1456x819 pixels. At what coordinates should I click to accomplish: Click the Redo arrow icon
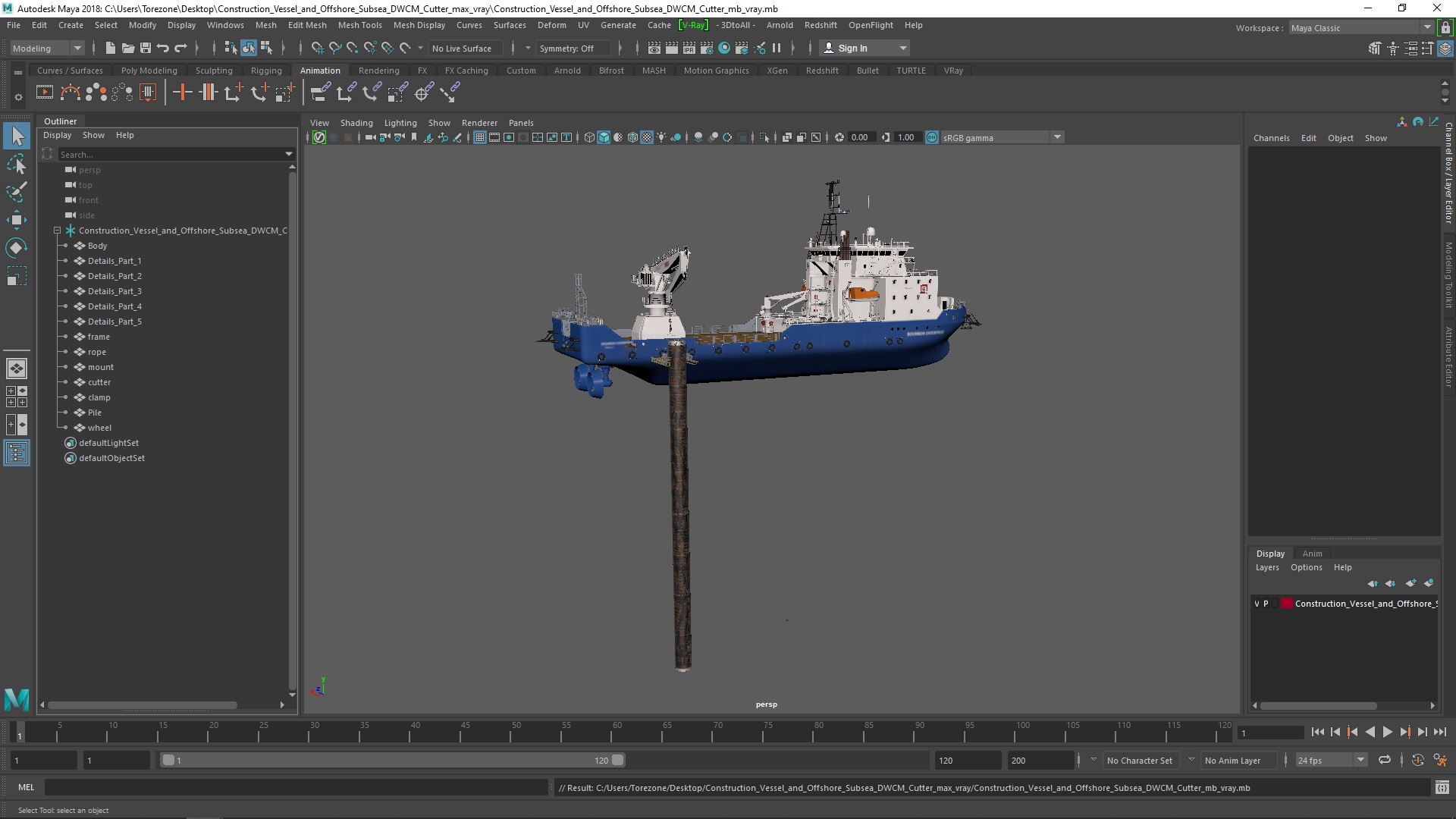pyautogui.click(x=180, y=48)
